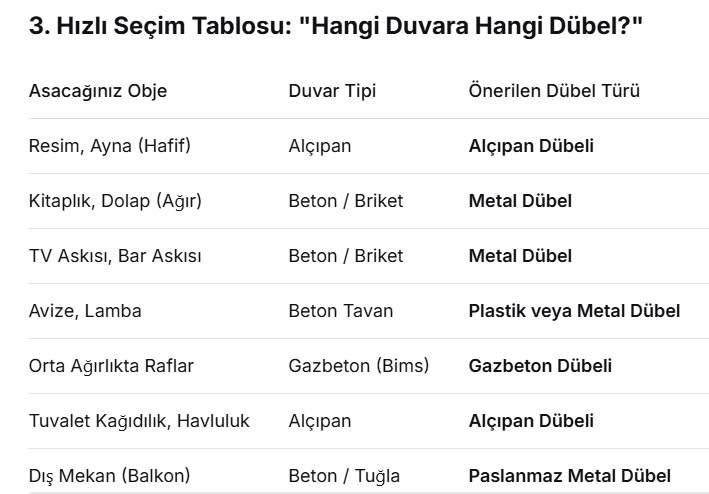Viewport: 709px width, 494px height.
Task: Click "Beton / Briket" in the TV Askısı row
Action: click(x=346, y=256)
